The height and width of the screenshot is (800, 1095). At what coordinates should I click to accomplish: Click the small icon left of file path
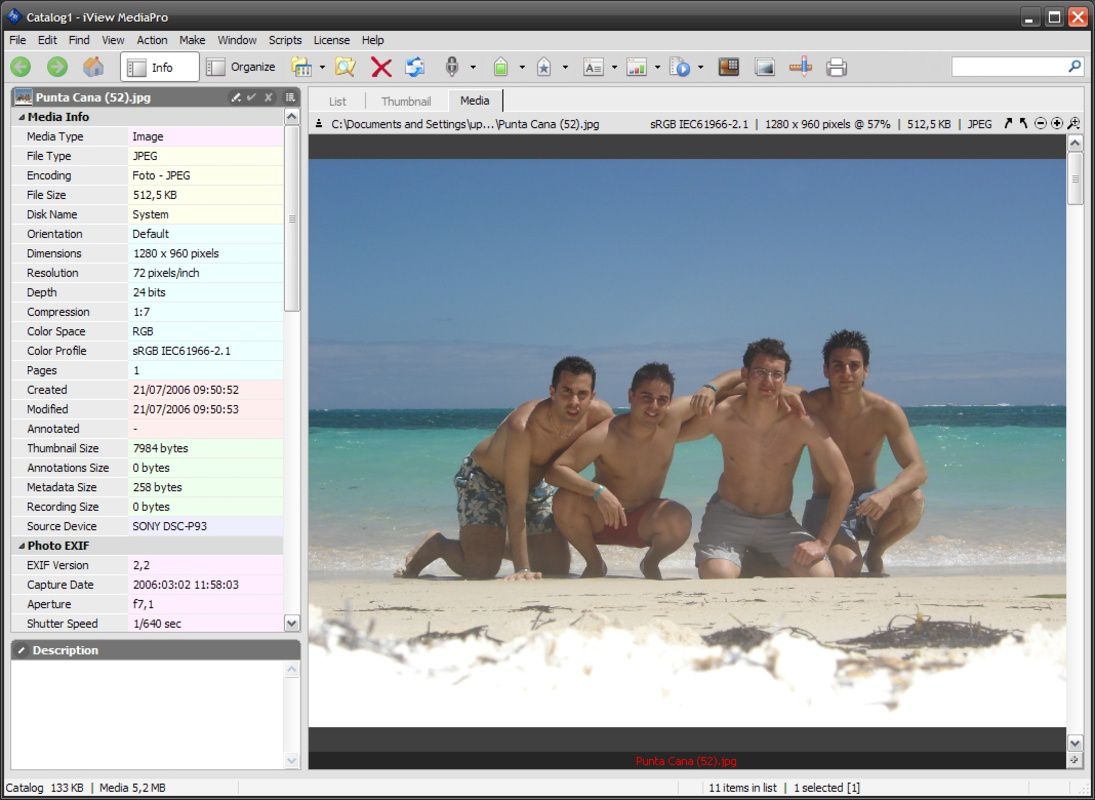[x=318, y=124]
